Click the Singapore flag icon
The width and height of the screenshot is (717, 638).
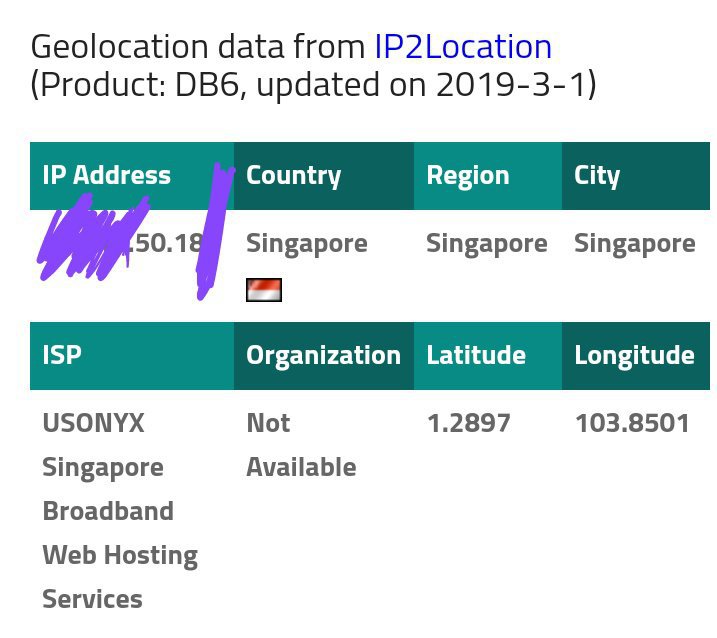[264, 290]
